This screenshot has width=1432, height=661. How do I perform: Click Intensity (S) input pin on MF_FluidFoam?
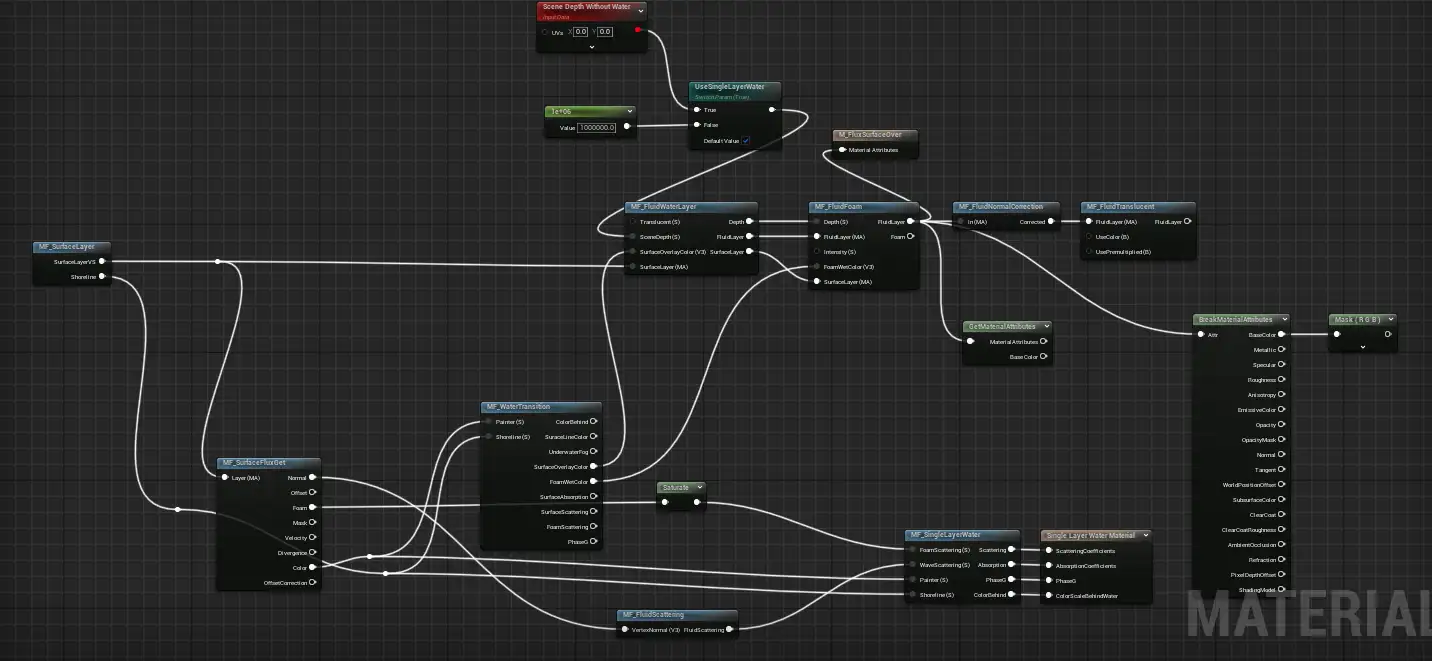tap(816, 252)
